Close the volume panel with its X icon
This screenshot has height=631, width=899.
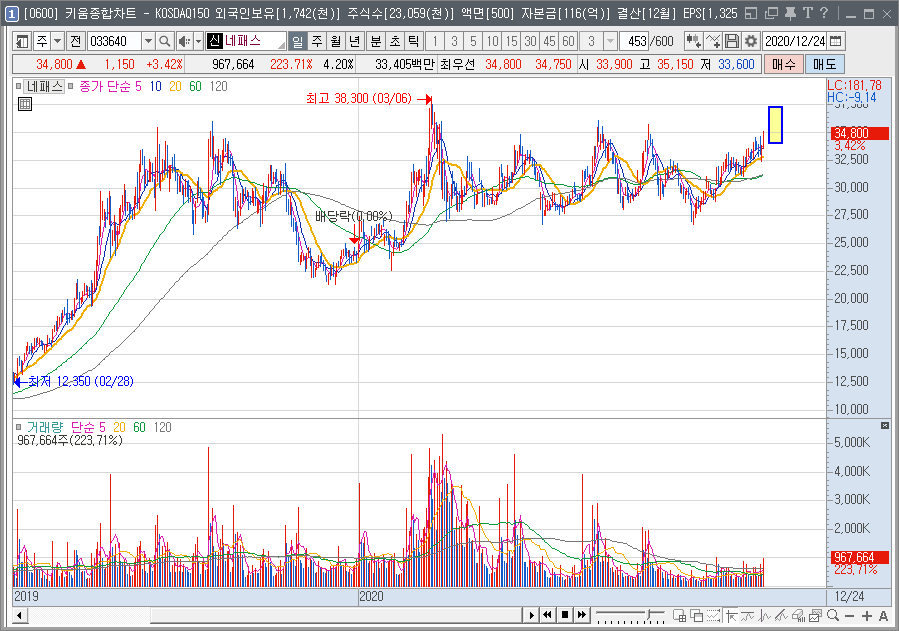pyautogui.click(x=885, y=425)
